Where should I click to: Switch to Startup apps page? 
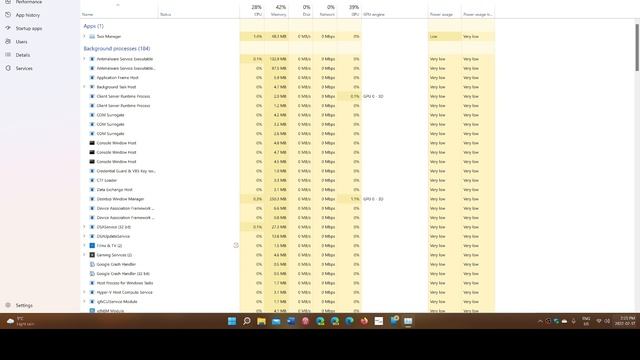pyautogui.click(x=29, y=29)
